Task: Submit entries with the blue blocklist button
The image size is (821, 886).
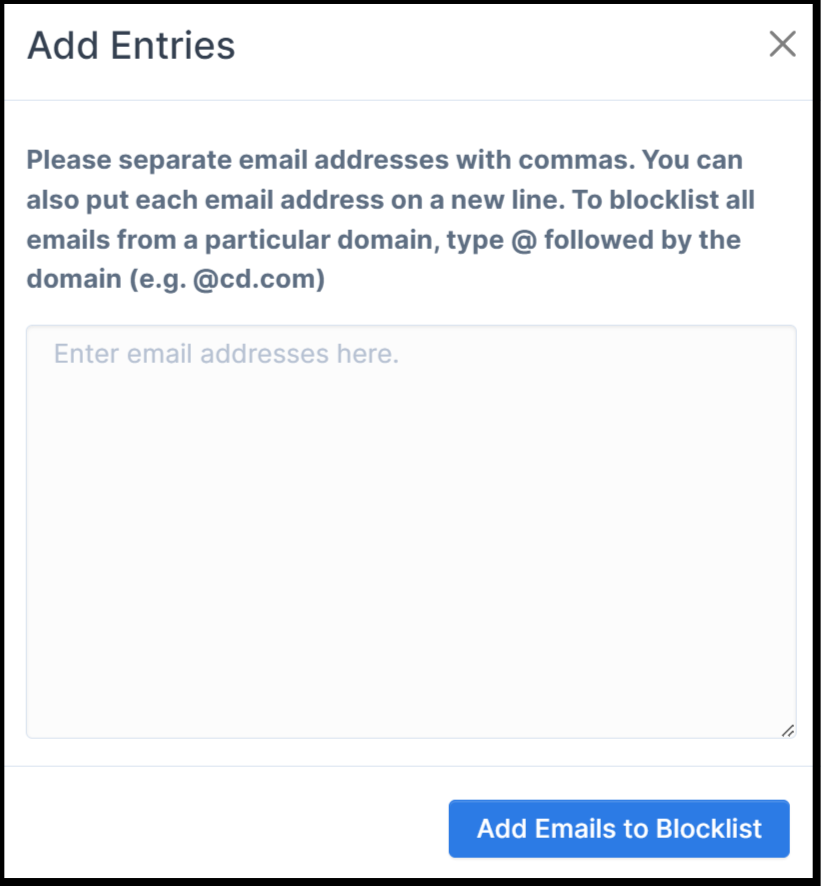Action: coord(619,828)
